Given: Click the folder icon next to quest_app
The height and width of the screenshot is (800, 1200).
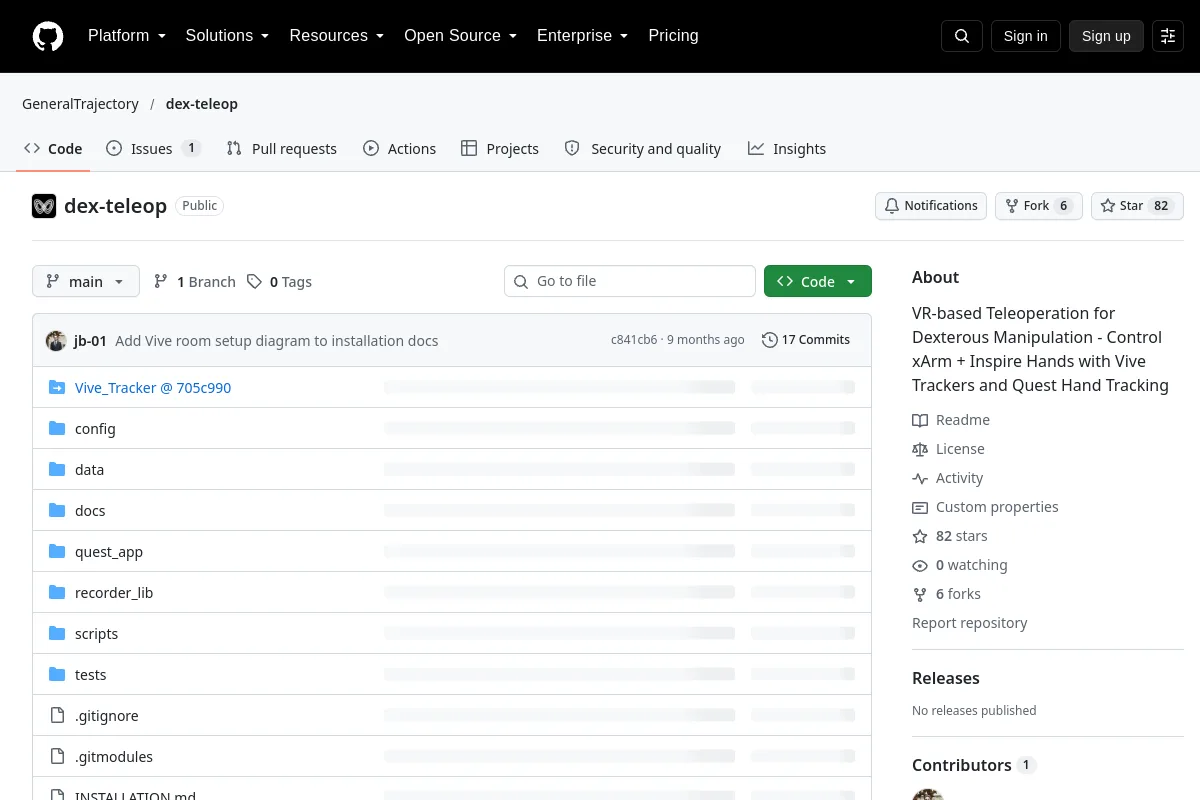Looking at the screenshot, I should 57,551.
